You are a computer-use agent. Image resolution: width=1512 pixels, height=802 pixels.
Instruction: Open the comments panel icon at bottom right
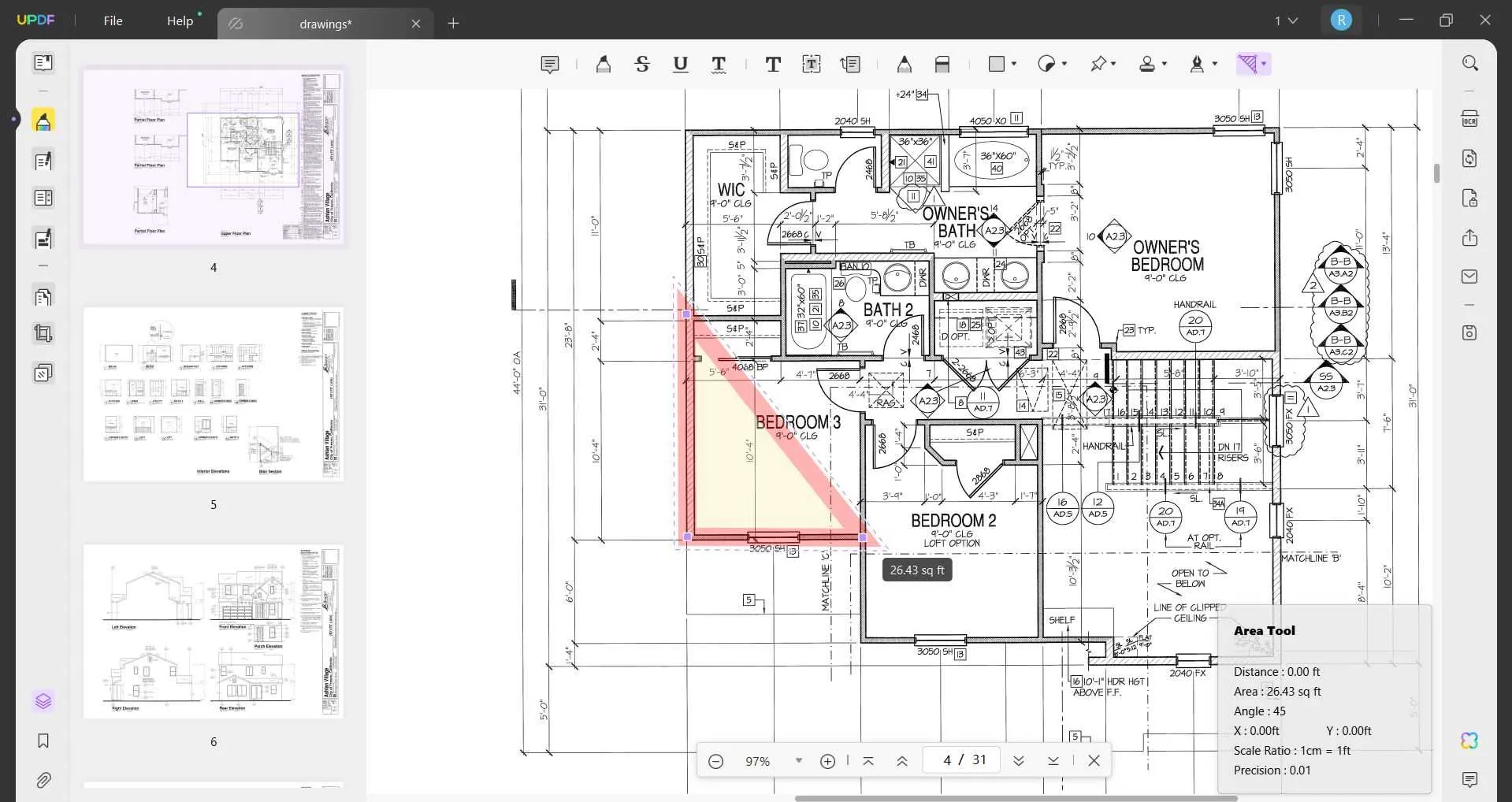[x=1469, y=780]
